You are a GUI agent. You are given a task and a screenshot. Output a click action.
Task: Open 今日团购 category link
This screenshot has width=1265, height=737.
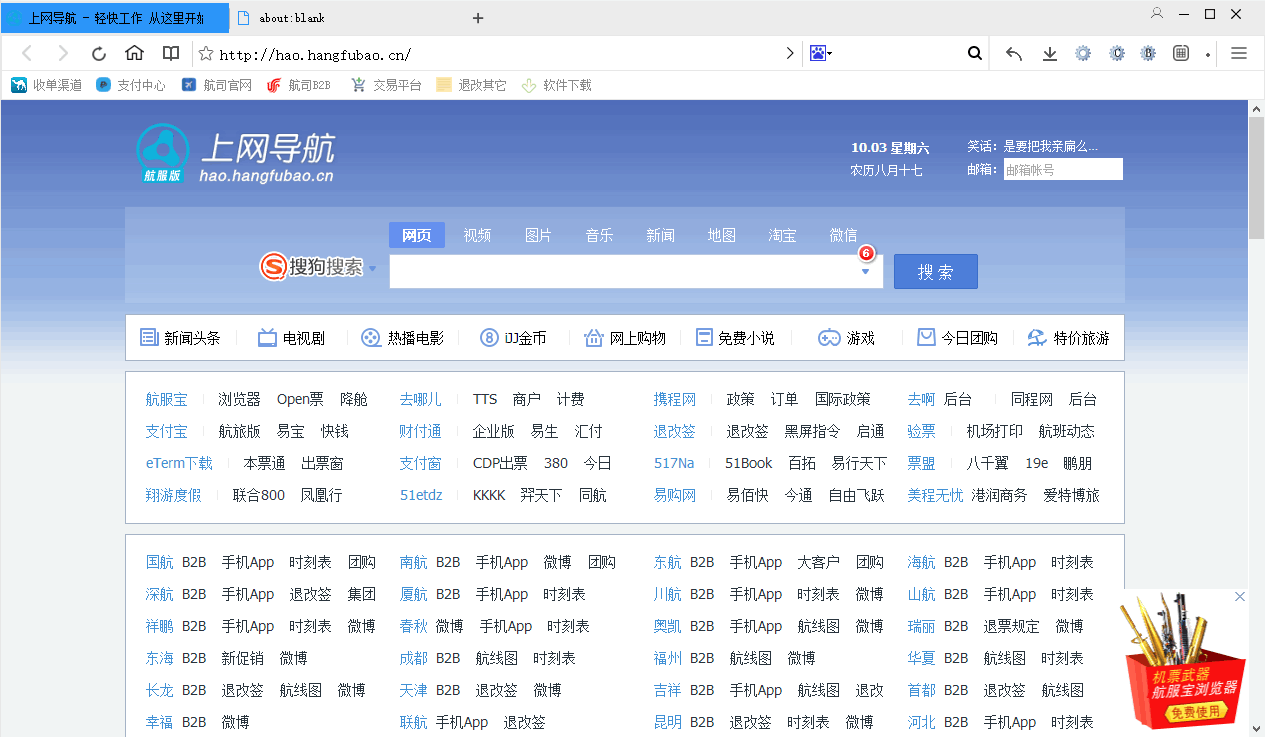(x=957, y=338)
